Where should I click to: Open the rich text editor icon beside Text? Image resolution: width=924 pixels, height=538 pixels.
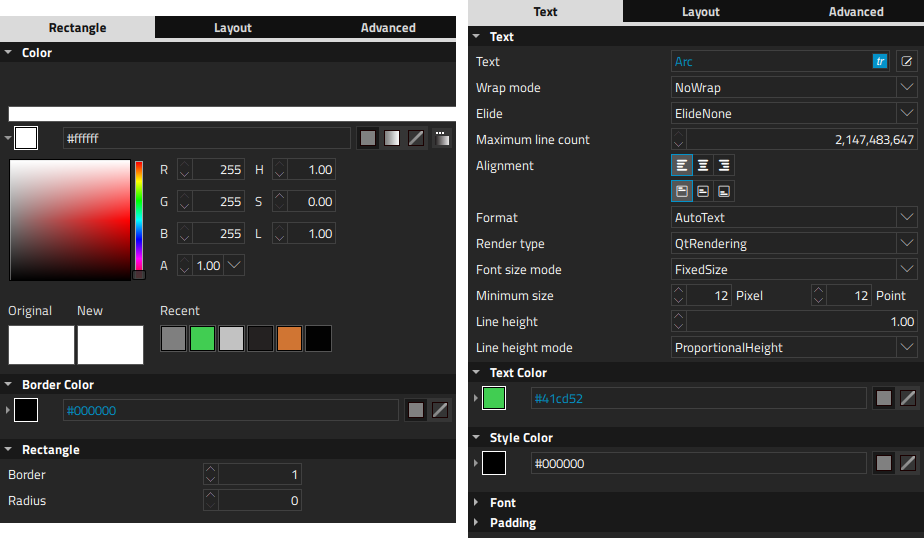click(x=906, y=61)
